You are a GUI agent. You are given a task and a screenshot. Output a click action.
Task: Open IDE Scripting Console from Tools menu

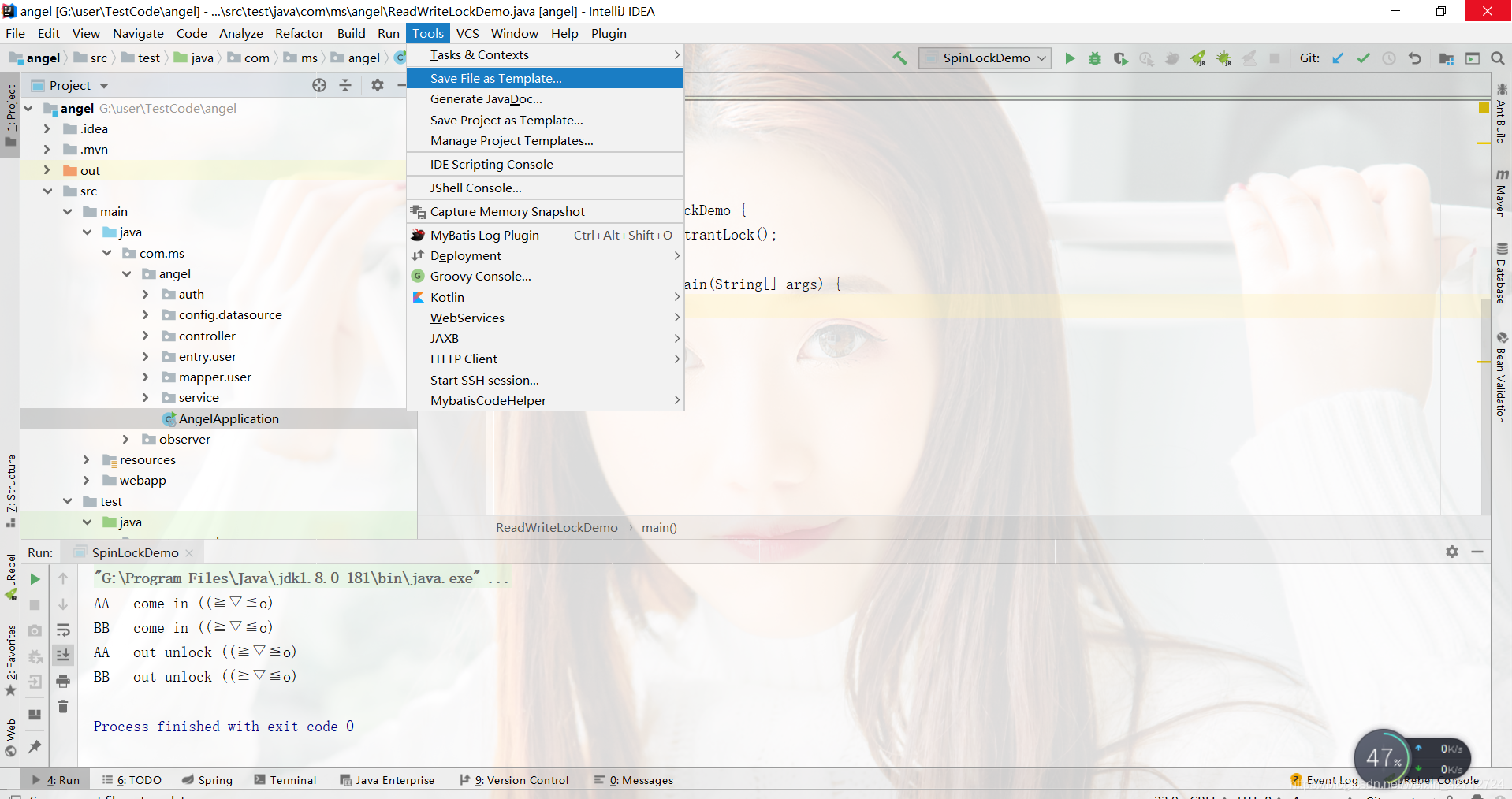coord(545,164)
